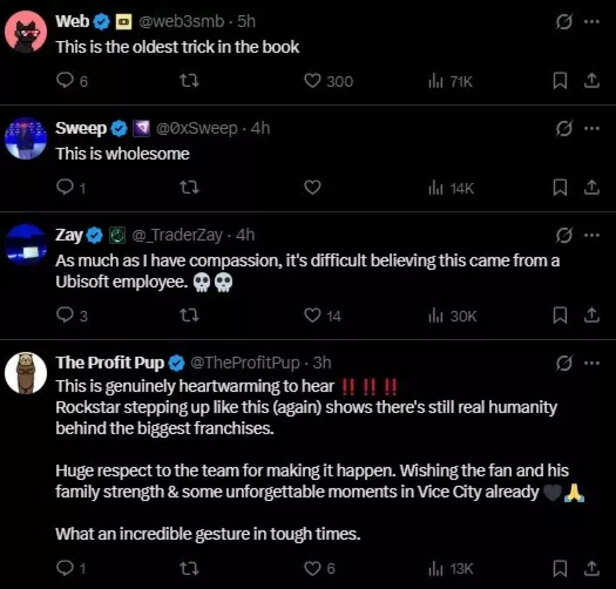Viewport: 616px width, 589px height.
Task: Bookmark Zay's Ubisoft employee tweet
Action: [x=561, y=315]
